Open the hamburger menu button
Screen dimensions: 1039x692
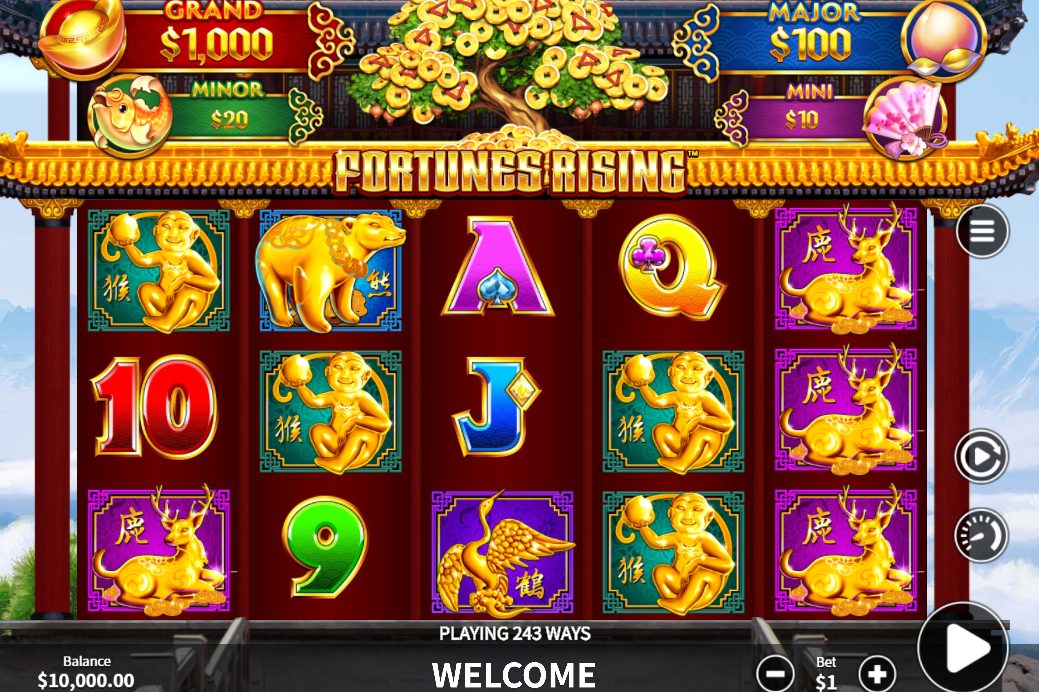pos(982,231)
